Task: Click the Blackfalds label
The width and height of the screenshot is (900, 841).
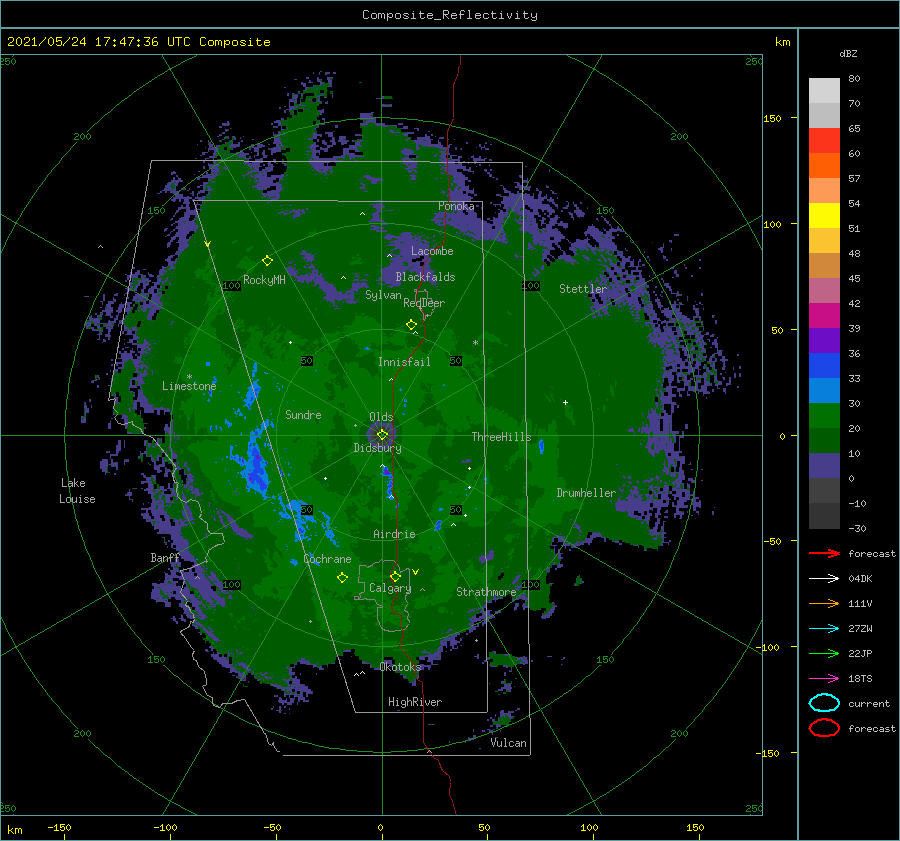Action: (x=425, y=277)
